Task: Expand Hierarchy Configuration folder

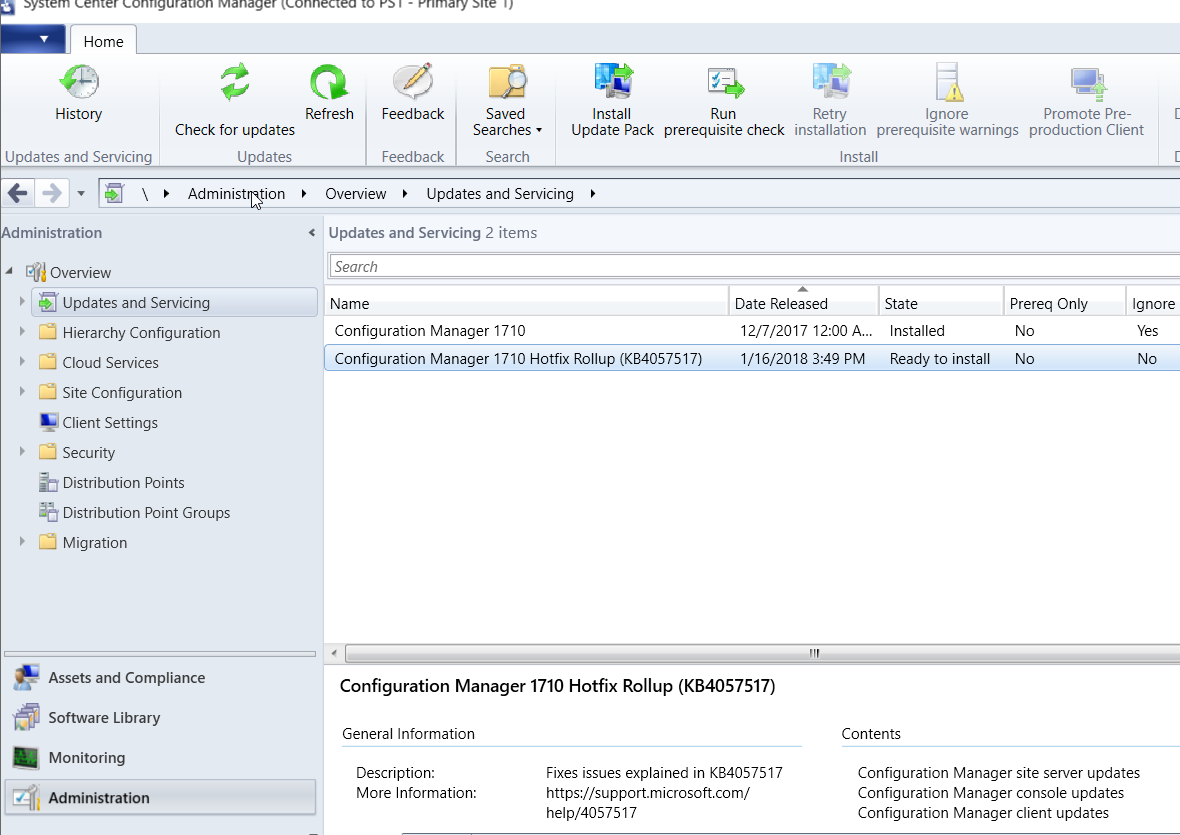Action: [22, 332]
